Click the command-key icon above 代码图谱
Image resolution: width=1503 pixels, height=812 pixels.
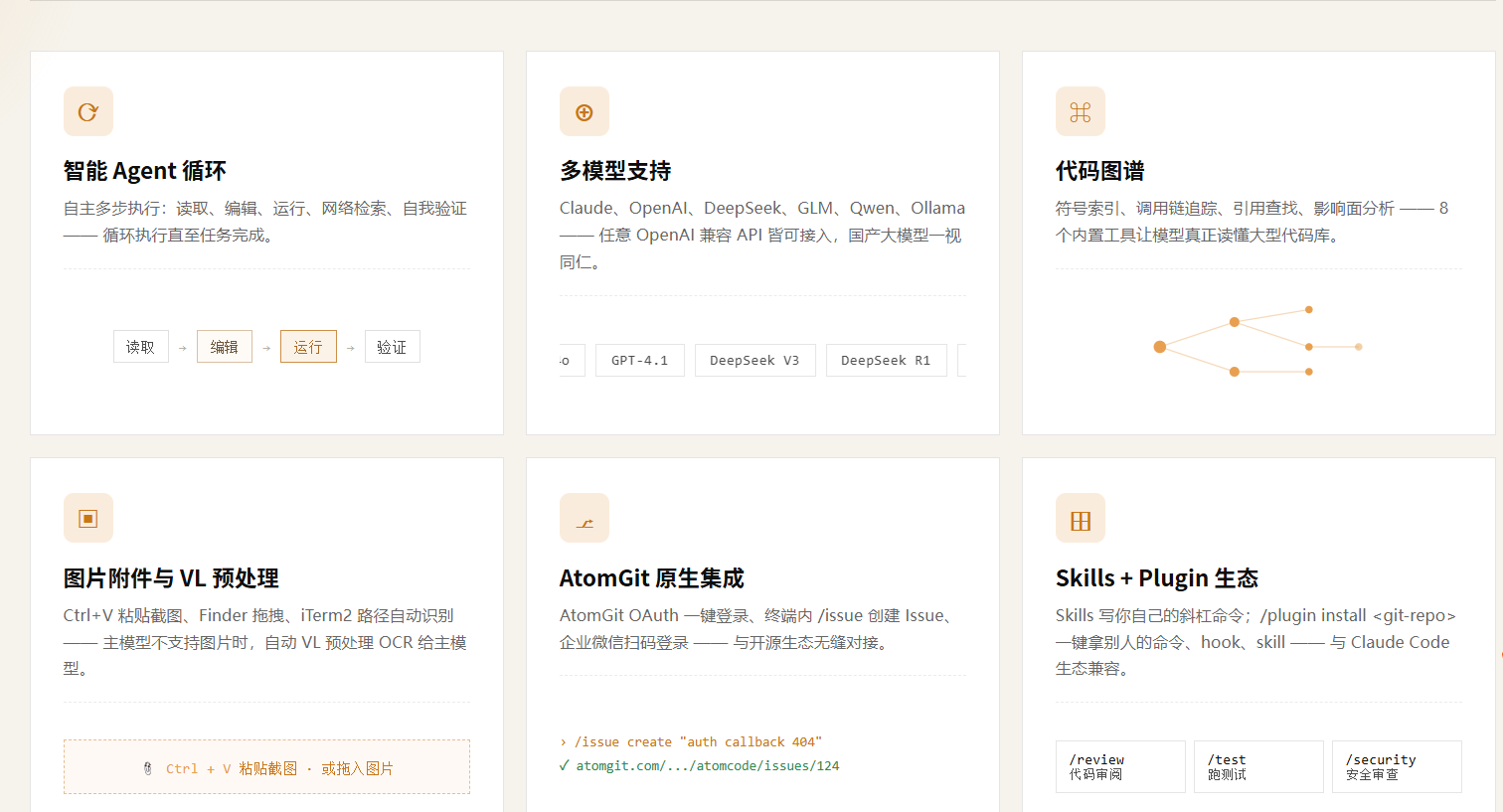[1081, 111]
